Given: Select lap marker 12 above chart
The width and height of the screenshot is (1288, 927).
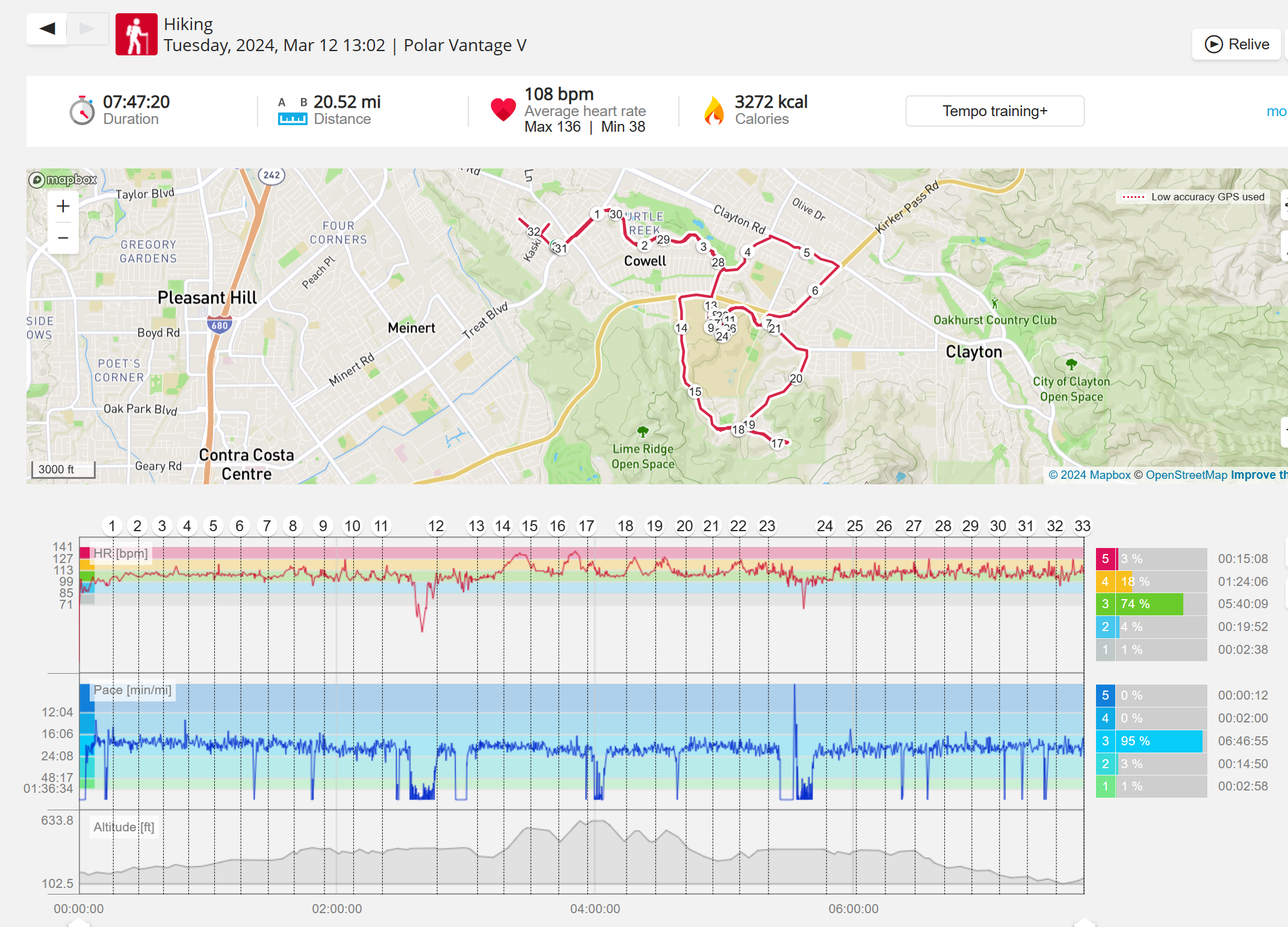Looking at the screenshot, I should pos(436,526).
